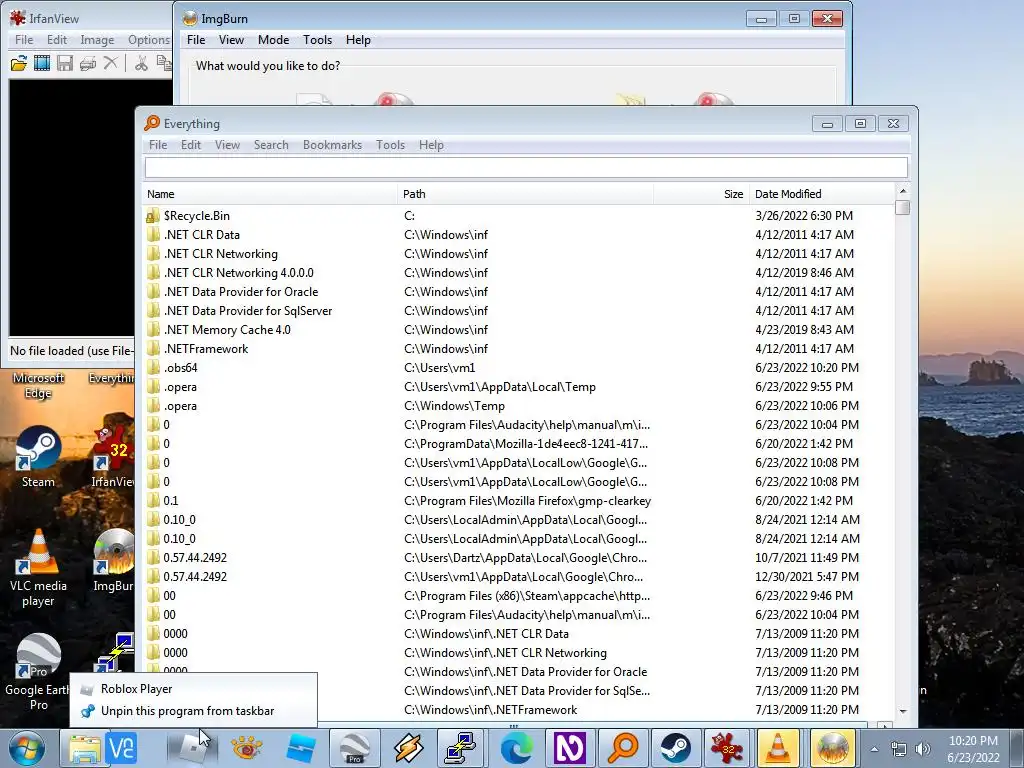Launch Microsoft Edge from the taskbar
This screenshot has width=1024, height=768.
click(516, 748)
